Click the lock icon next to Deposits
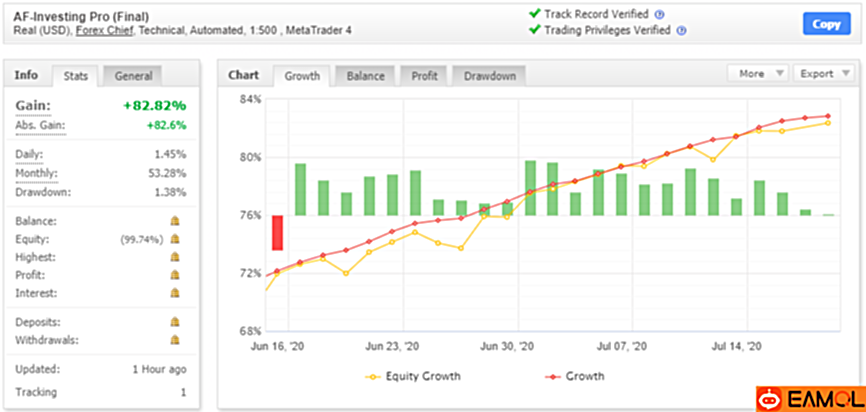This screenshot has width=866, height=412. pyautogui.click(x=174, y=321)
